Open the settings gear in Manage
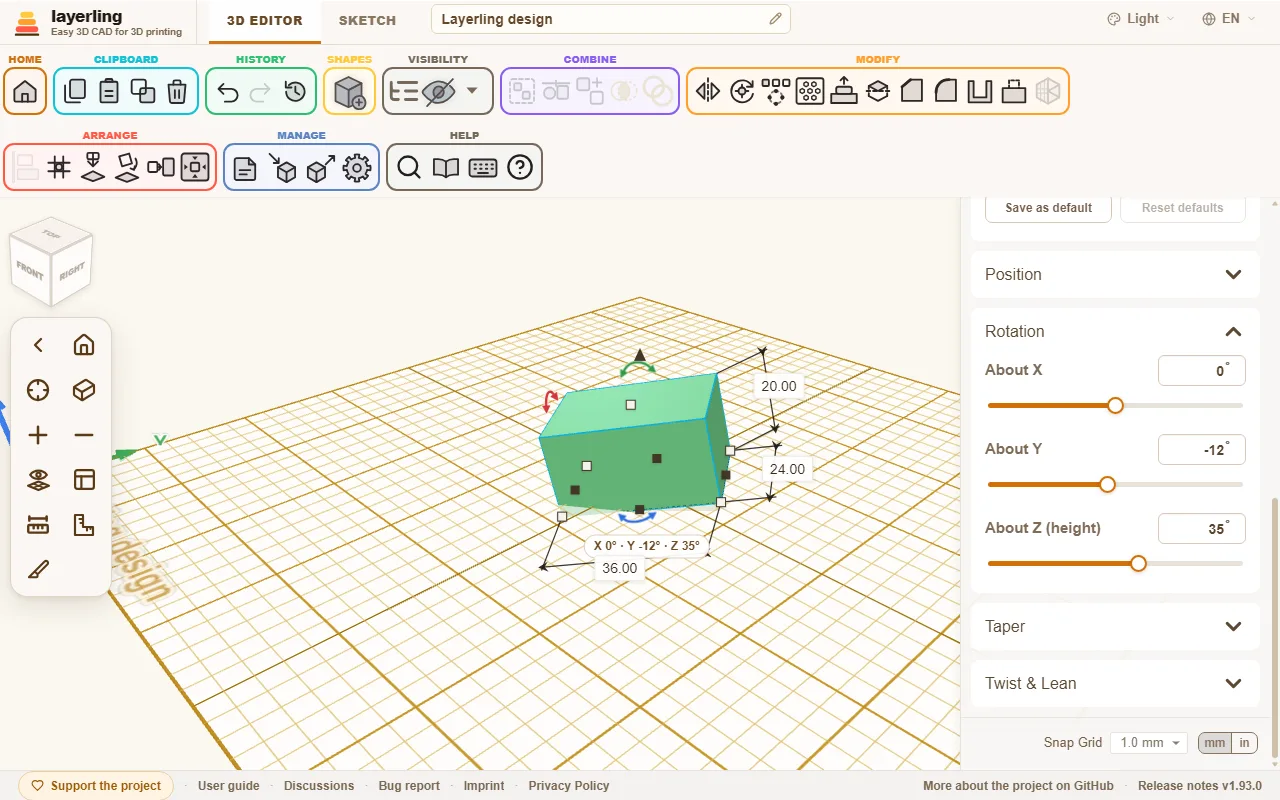 click(x=357, y=168)
